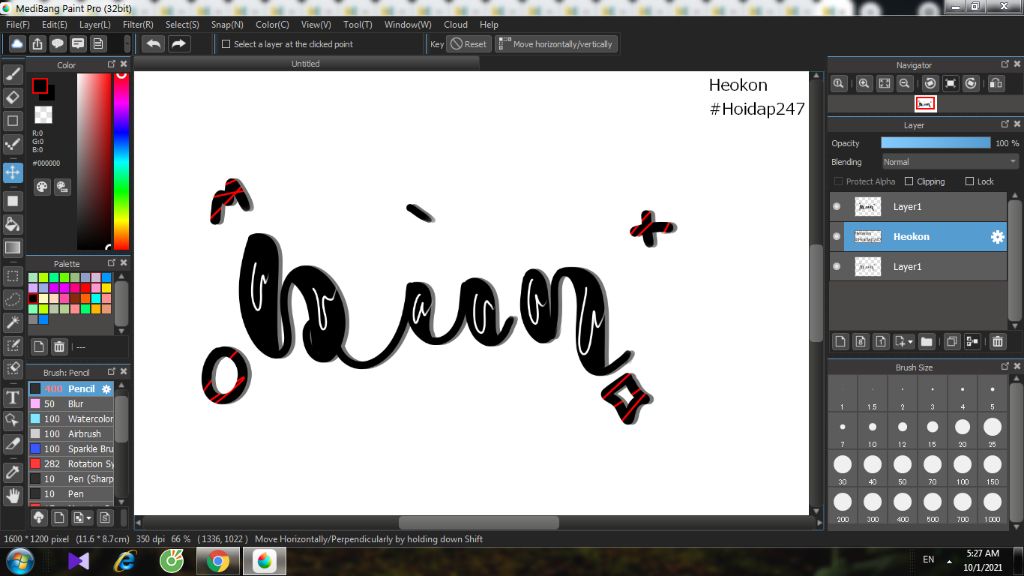Image resolution: width=1024 pixels, height=576 pixels.
Task: Select the Gradient tool
Action: 12,248
